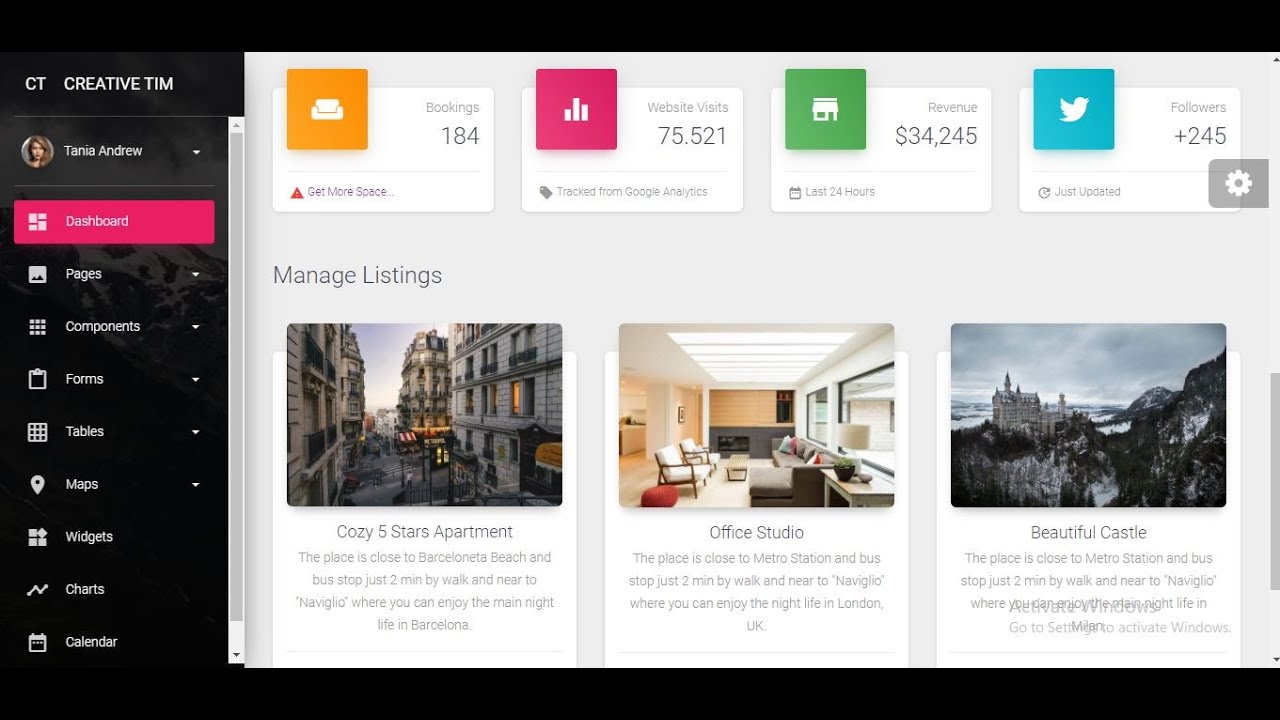Click the Beautiful Castle snowy photo
Screen dimensions: 1280x720
[x=1088, y=415]
